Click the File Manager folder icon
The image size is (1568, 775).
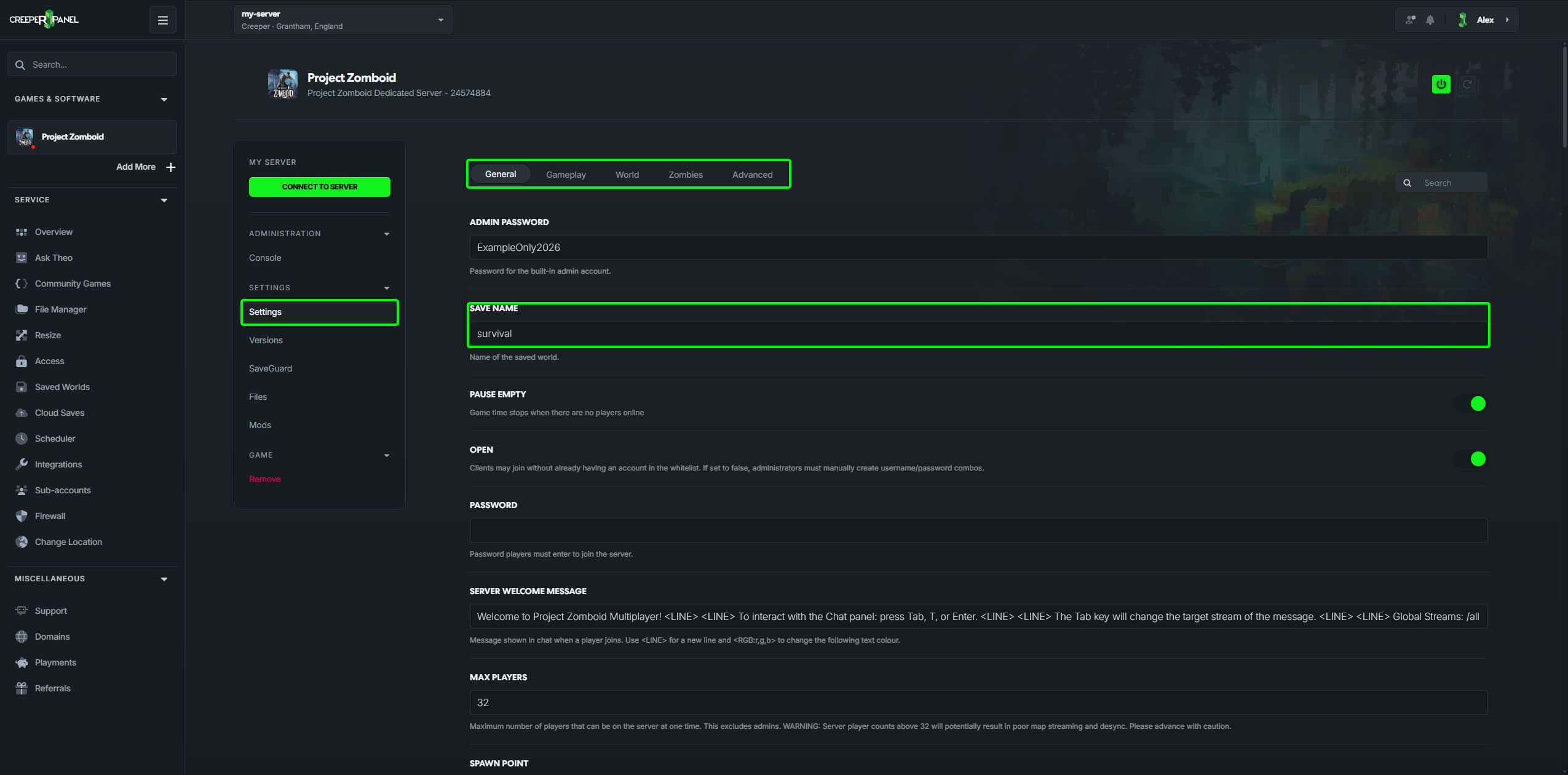click(x=22, y=309)
